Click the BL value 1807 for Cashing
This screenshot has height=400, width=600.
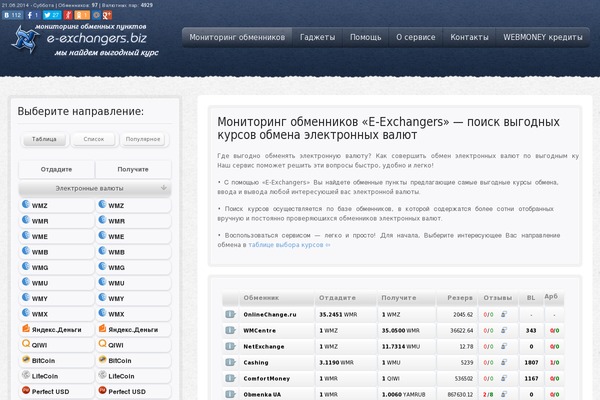tap(531, 362)
